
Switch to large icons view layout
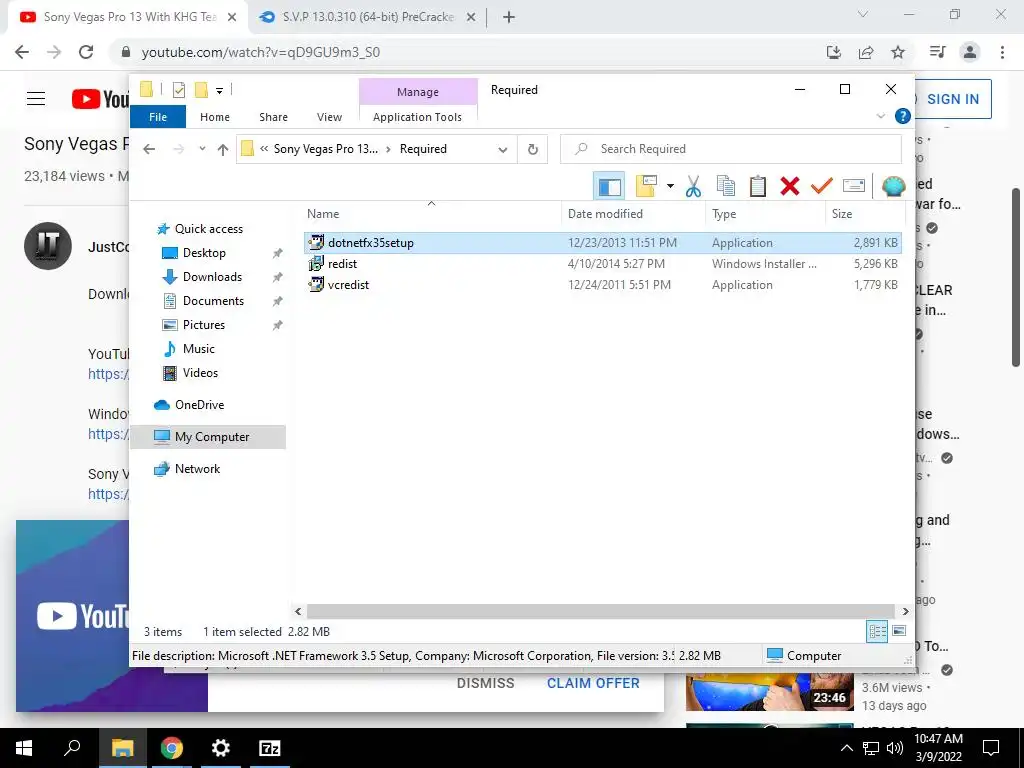pos(899,631)
